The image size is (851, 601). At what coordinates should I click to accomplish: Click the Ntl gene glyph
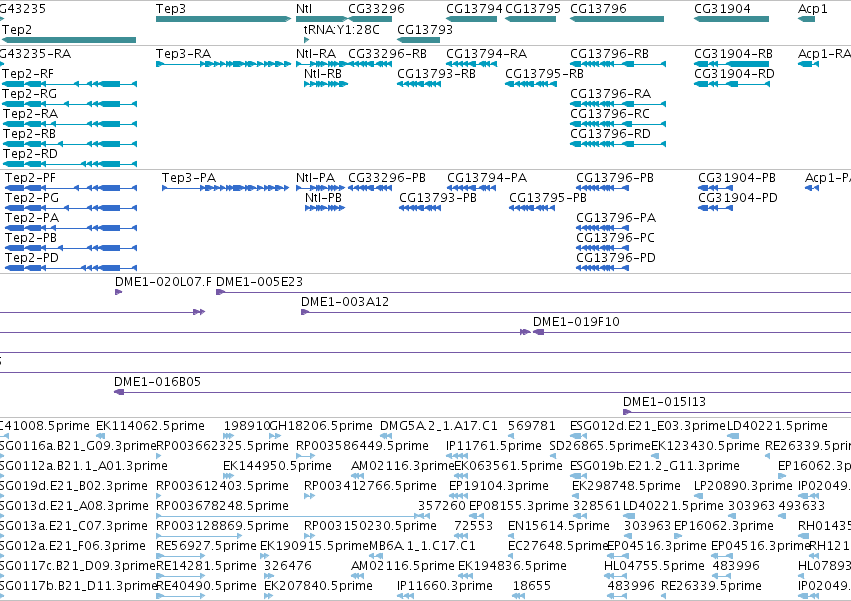click(x=321, y=19)
